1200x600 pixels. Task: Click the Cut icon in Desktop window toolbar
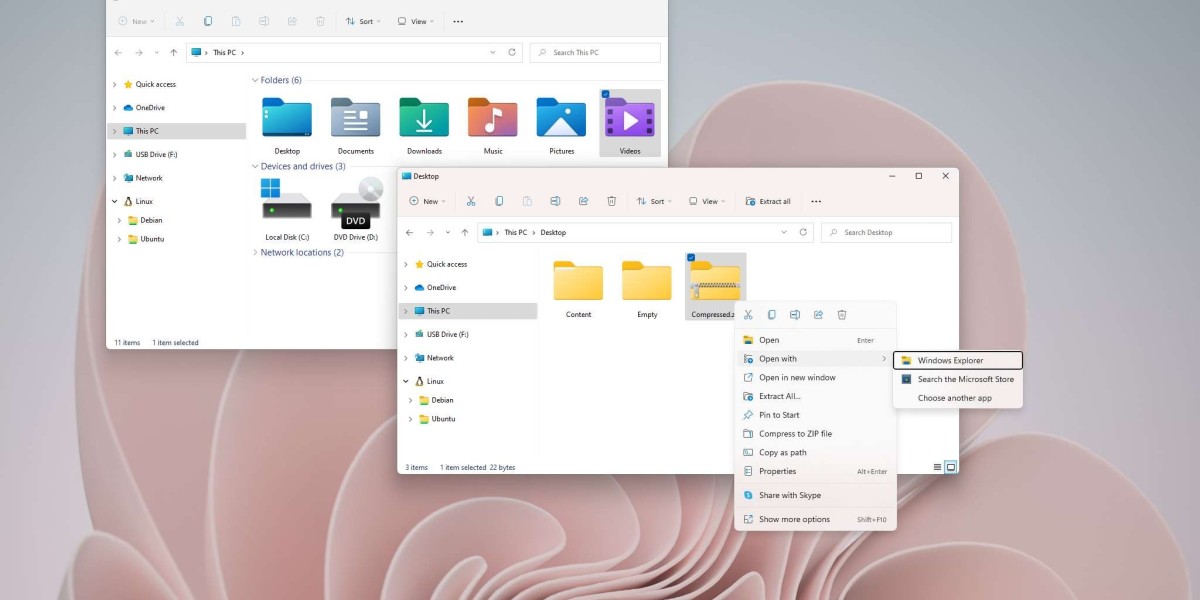[x=471, y=201]
